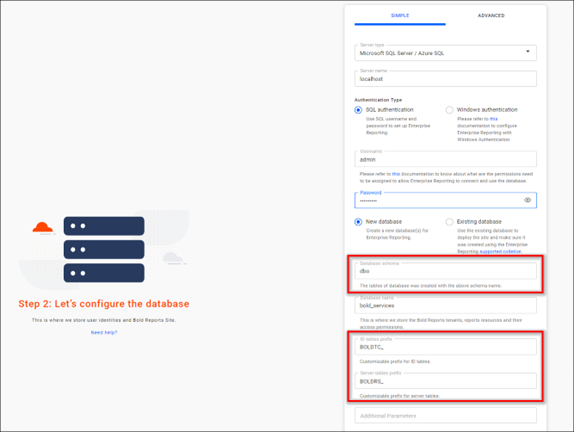Click the Database schema field with dbo
This screenshot has height=432, width=574.
pyautogui.click(x=446, y=271)
